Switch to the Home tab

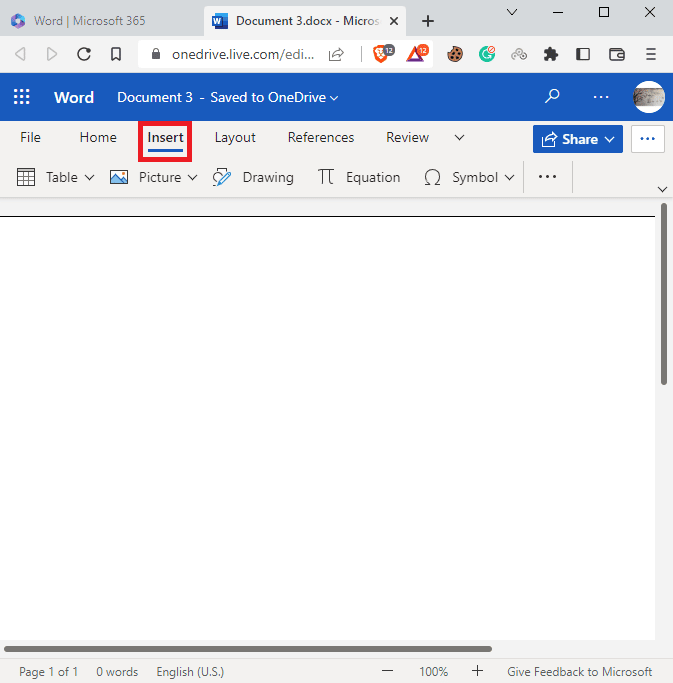98,138
